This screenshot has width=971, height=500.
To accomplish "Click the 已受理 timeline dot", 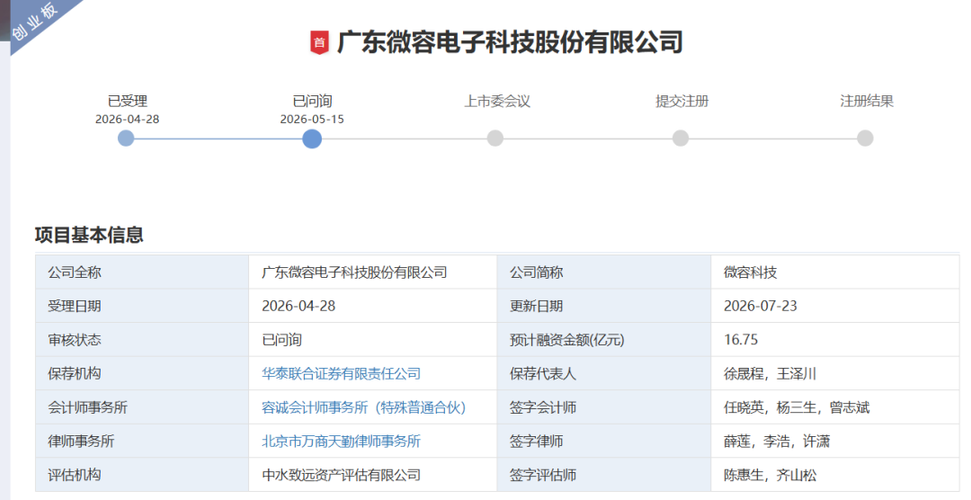I will pos(126,138).
